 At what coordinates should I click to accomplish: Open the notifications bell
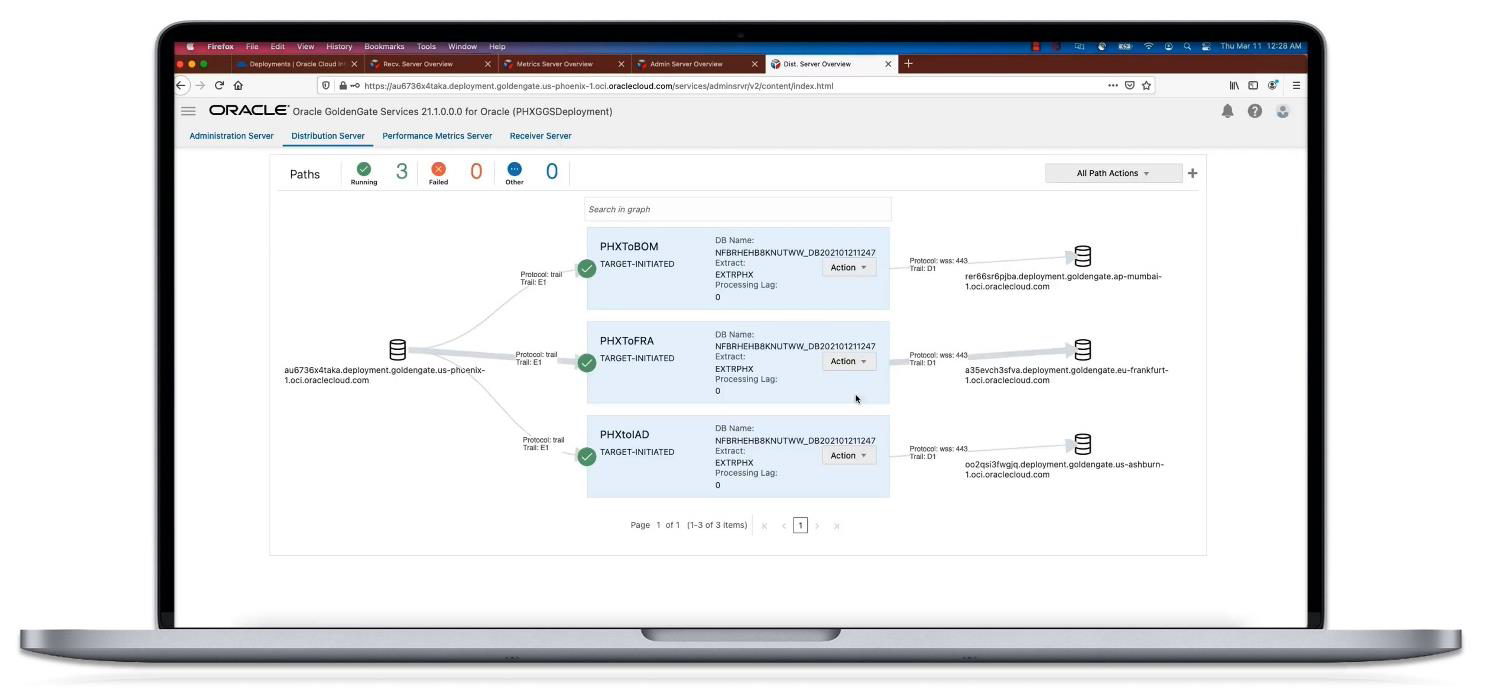click(1227, 111)
